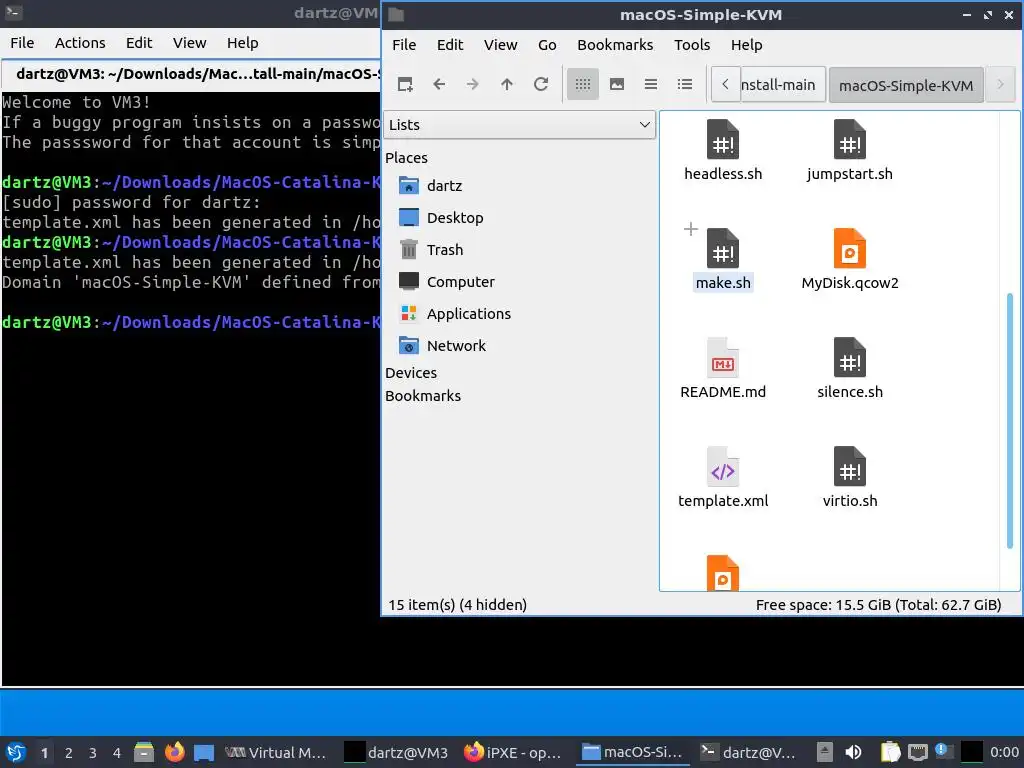Click the plus selection marker beside make.sh
Screen dimensions: 1024x768
[x=690, y=229]
